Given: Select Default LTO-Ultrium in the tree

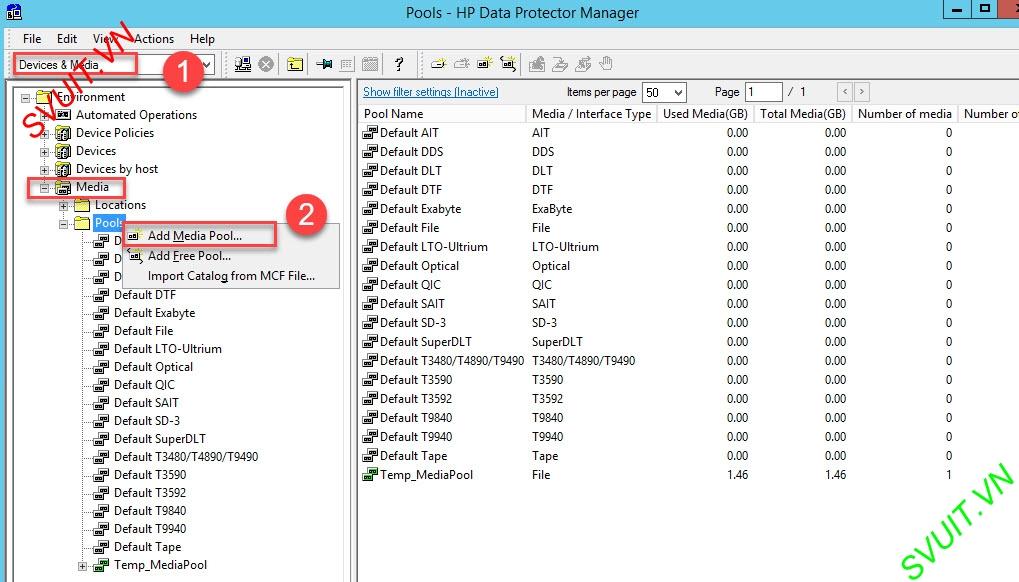Looking at the screenshot, I should click(x=168, y=349).
